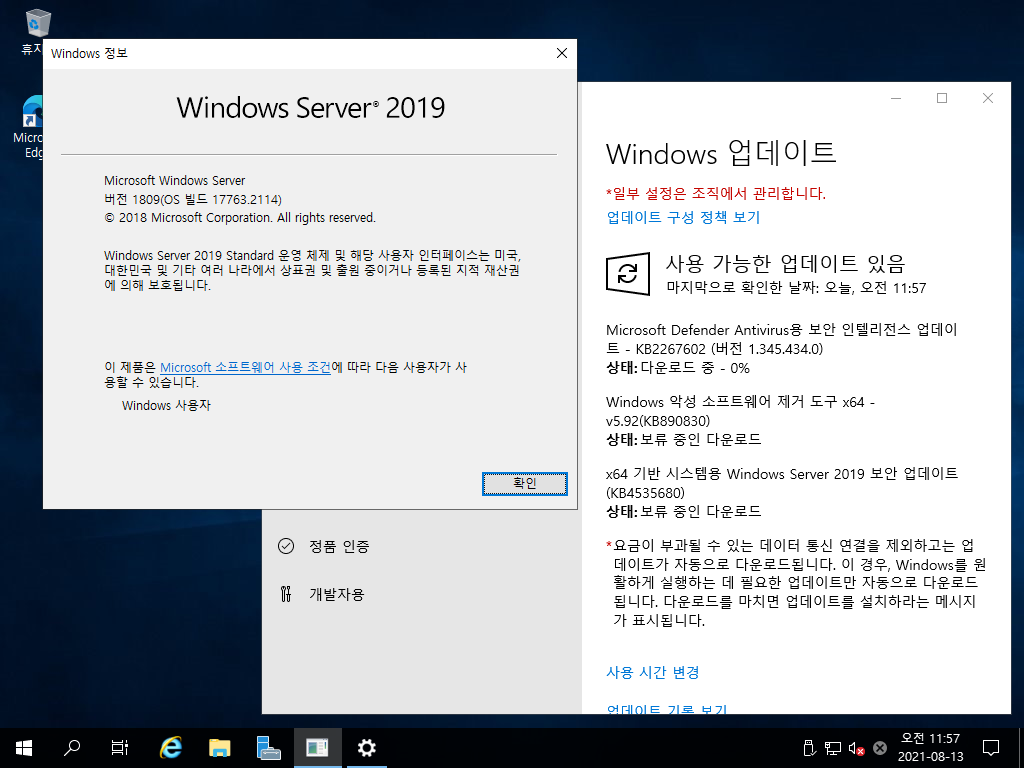Click the network tray icon

click(x=833, y=748)
